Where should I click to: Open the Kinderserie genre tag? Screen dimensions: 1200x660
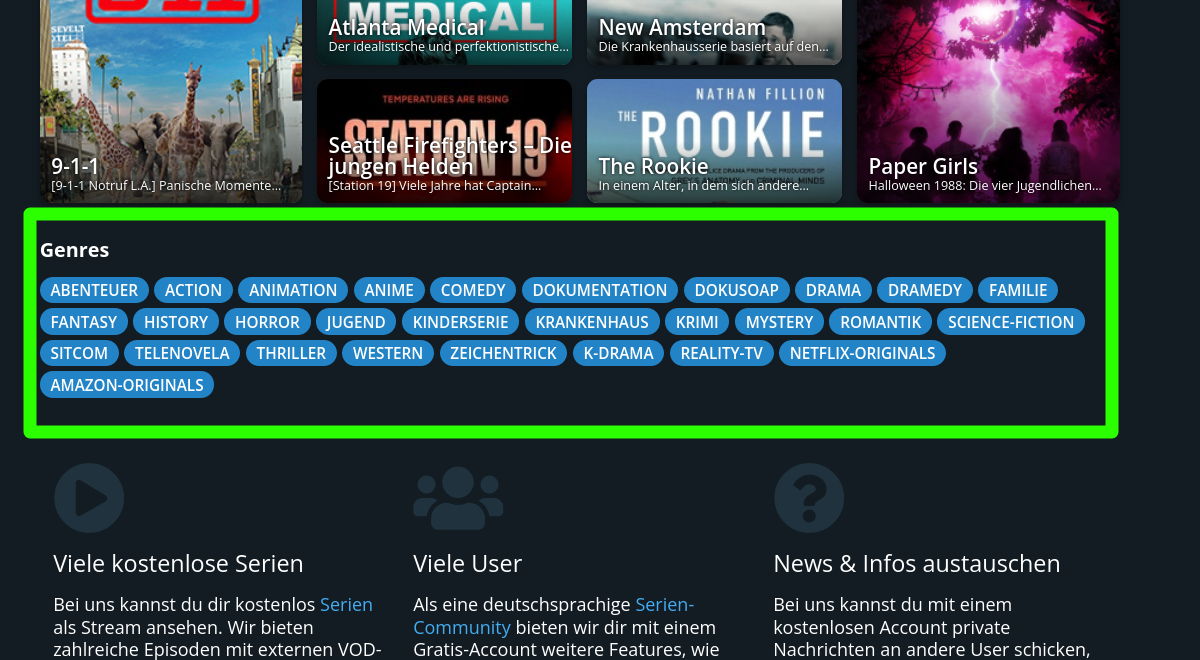(x=461, y=322)
